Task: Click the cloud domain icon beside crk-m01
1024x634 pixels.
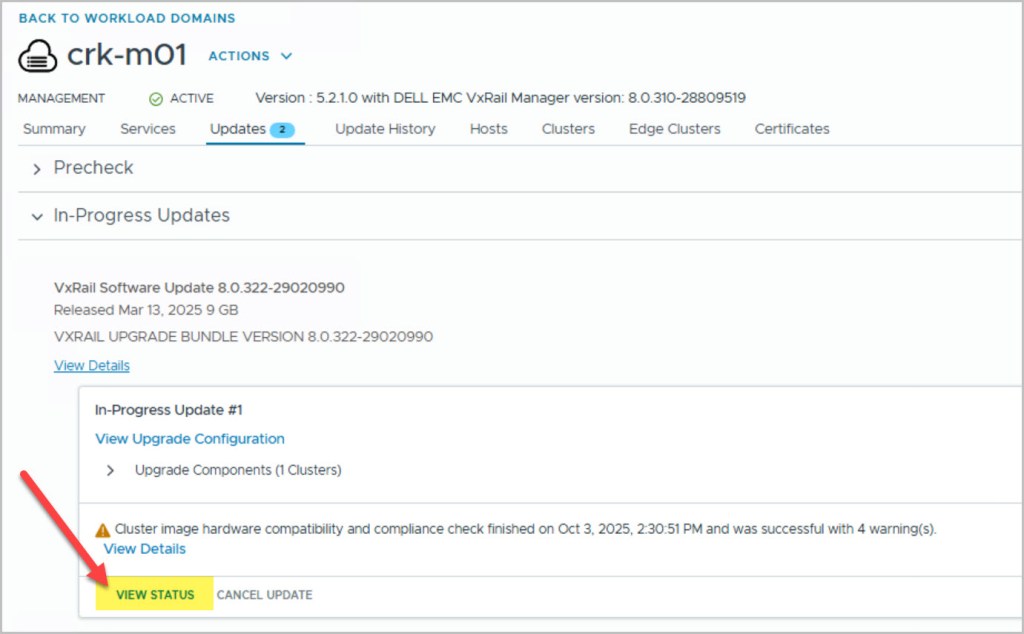Action: point(38,55)
